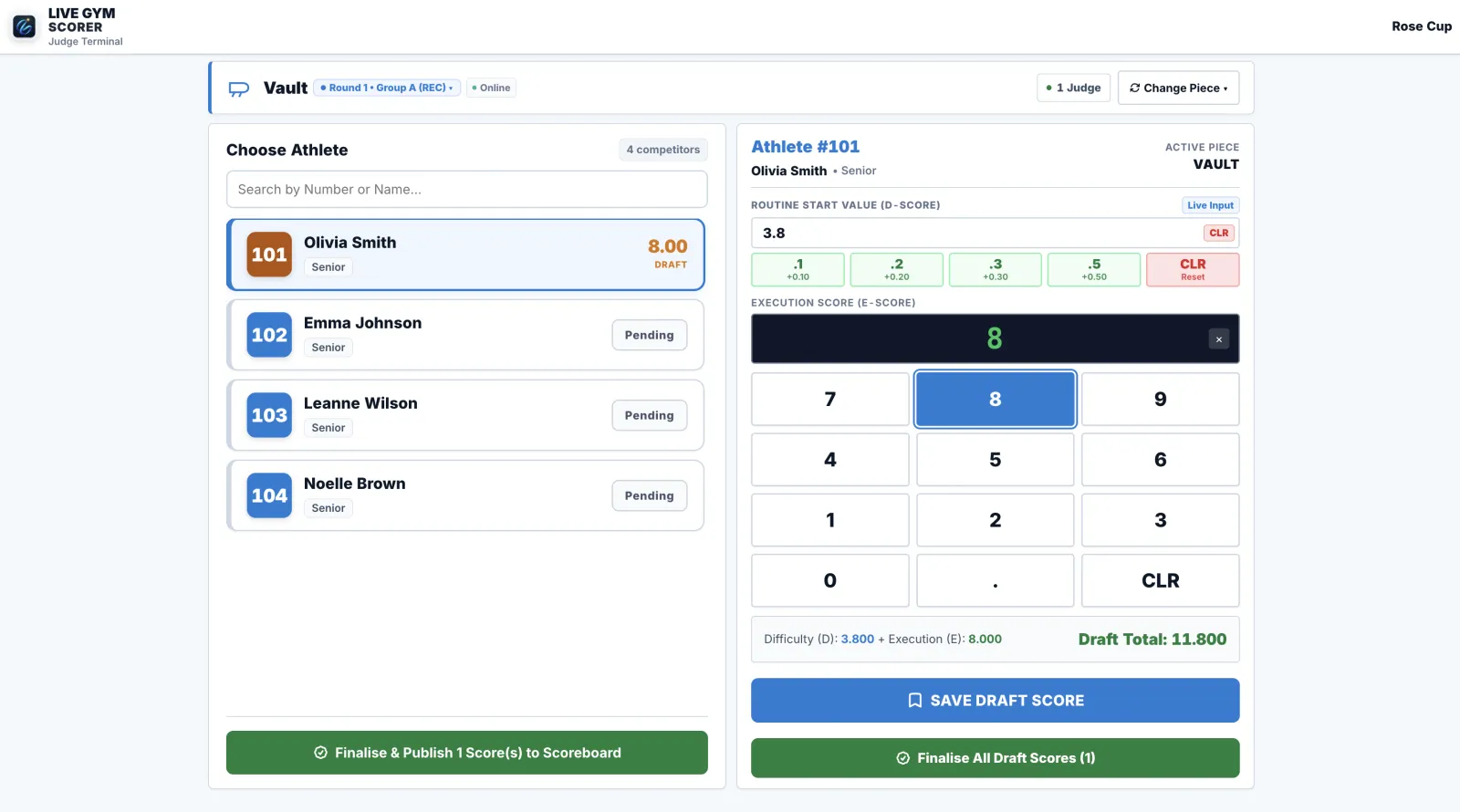The width and height of the screenshot is (1460, 812).
Task: Select athlete Leanne Wilson
Action: pyautogui.click(x=465, y=415)
